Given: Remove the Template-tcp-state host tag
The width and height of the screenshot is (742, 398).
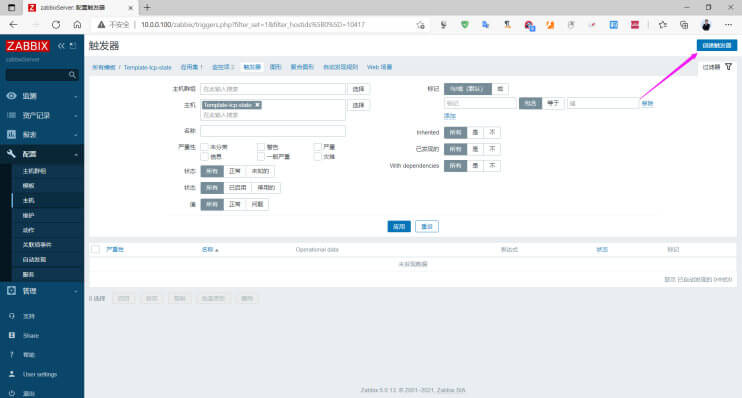Looking at the screenshot, I should 257,105.
